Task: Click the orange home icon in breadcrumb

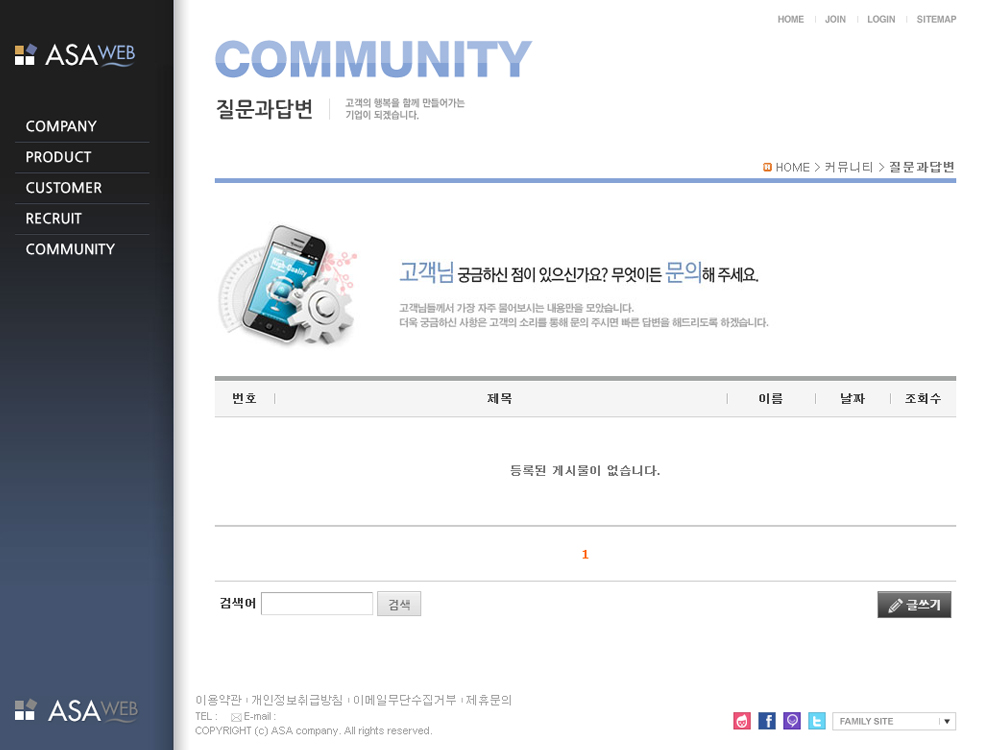Action: click(767, 167)
